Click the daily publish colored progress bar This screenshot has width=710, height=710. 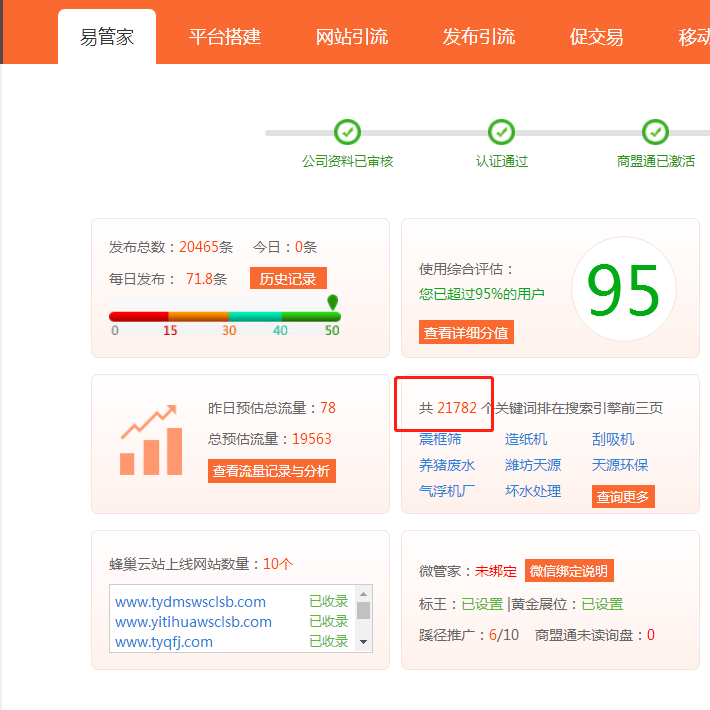click(224, 316)
